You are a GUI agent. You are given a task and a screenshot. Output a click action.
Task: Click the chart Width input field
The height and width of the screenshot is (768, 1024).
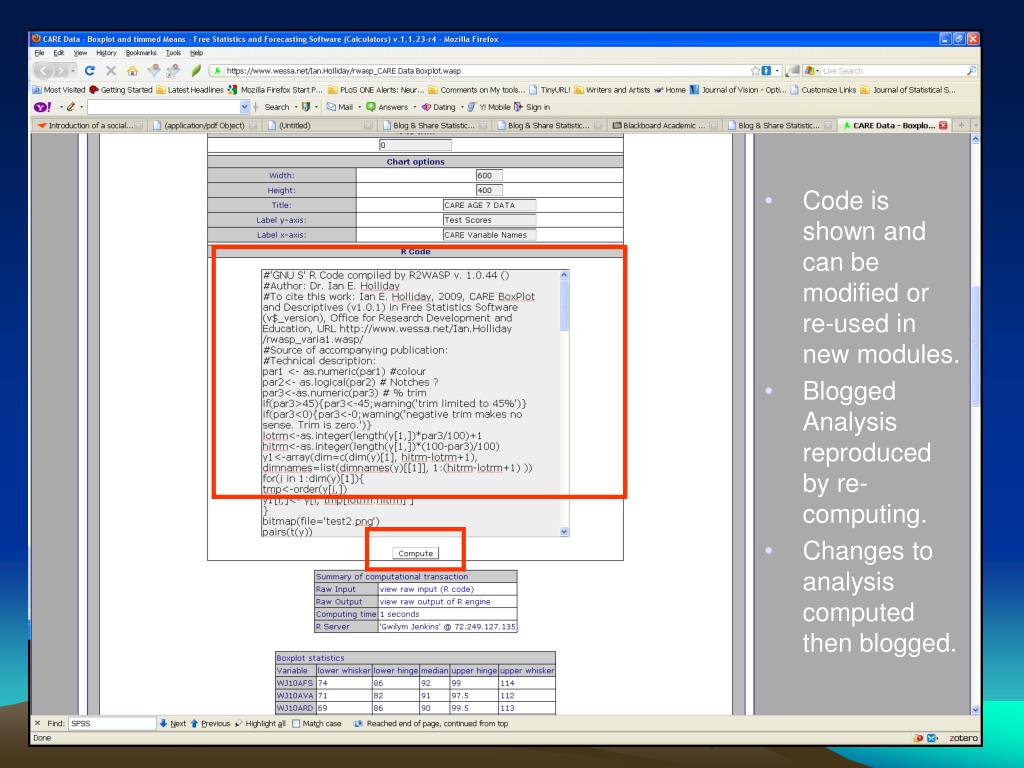tap(489, 175)
